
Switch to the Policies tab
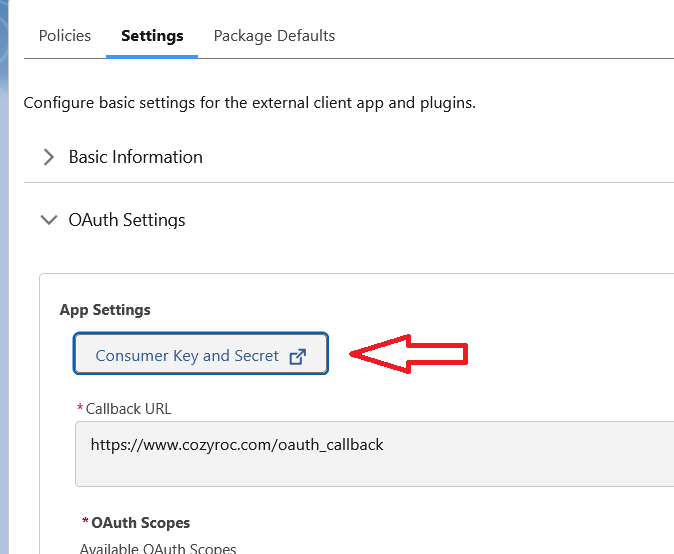pyautogui.click(x=65, y=36)
